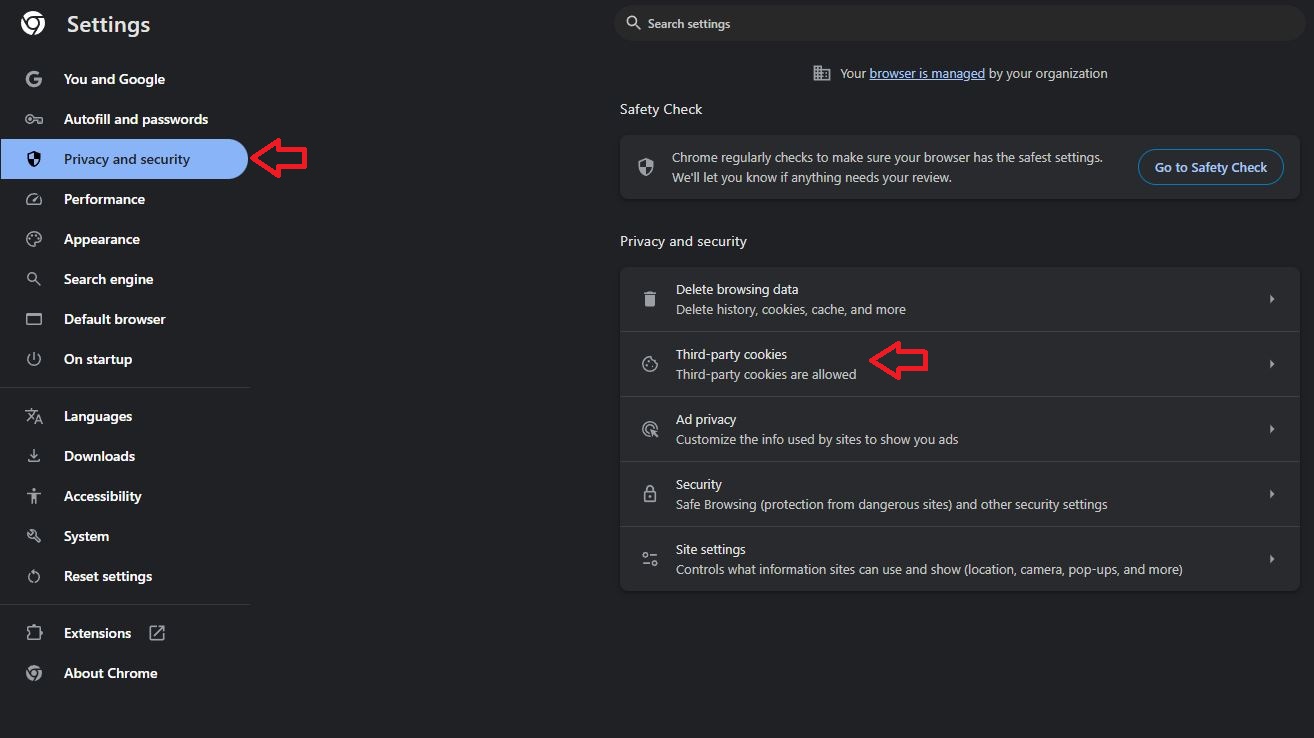Click the Chrome logo beside Settings
This screenshot has height=738, width=1314.
pos(33,24)
